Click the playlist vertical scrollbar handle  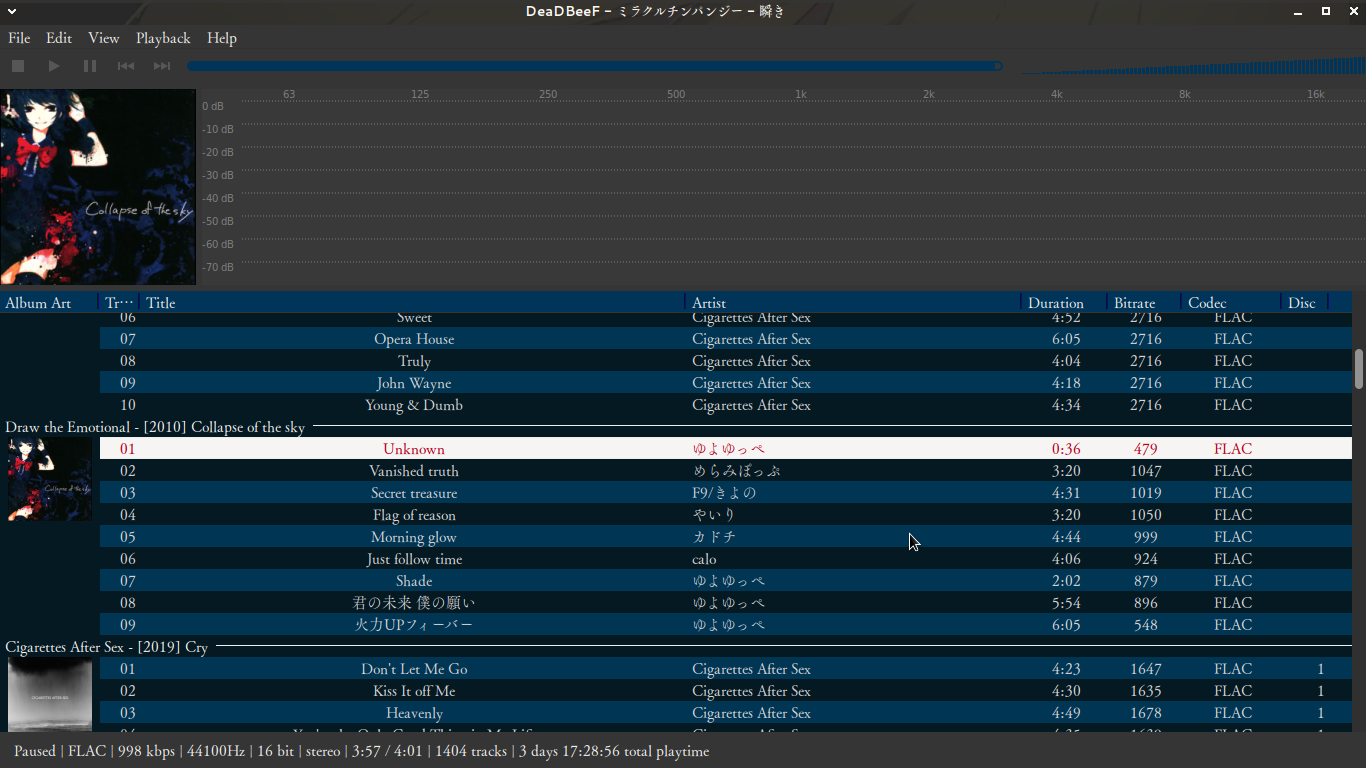click(x=1358, y=368)
